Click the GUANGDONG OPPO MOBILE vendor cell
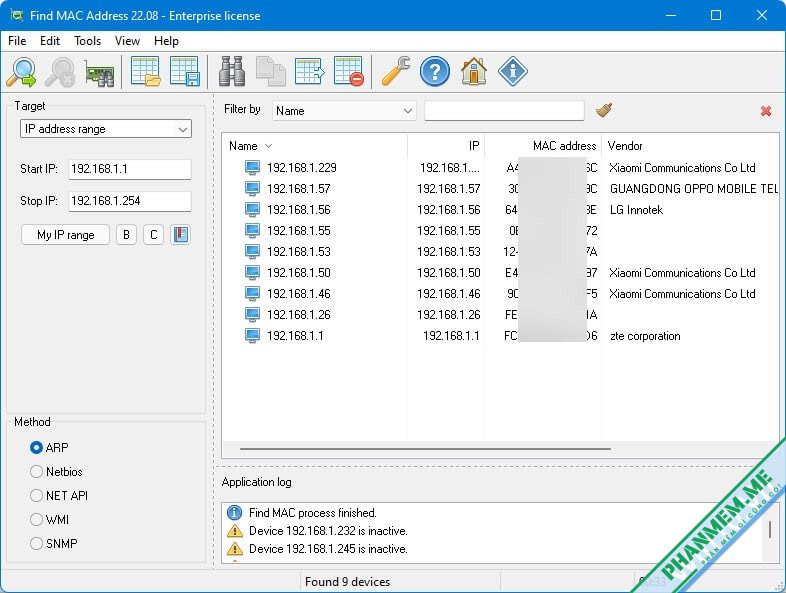The width and height of the screenshot is (786, 593). [694, 188]
